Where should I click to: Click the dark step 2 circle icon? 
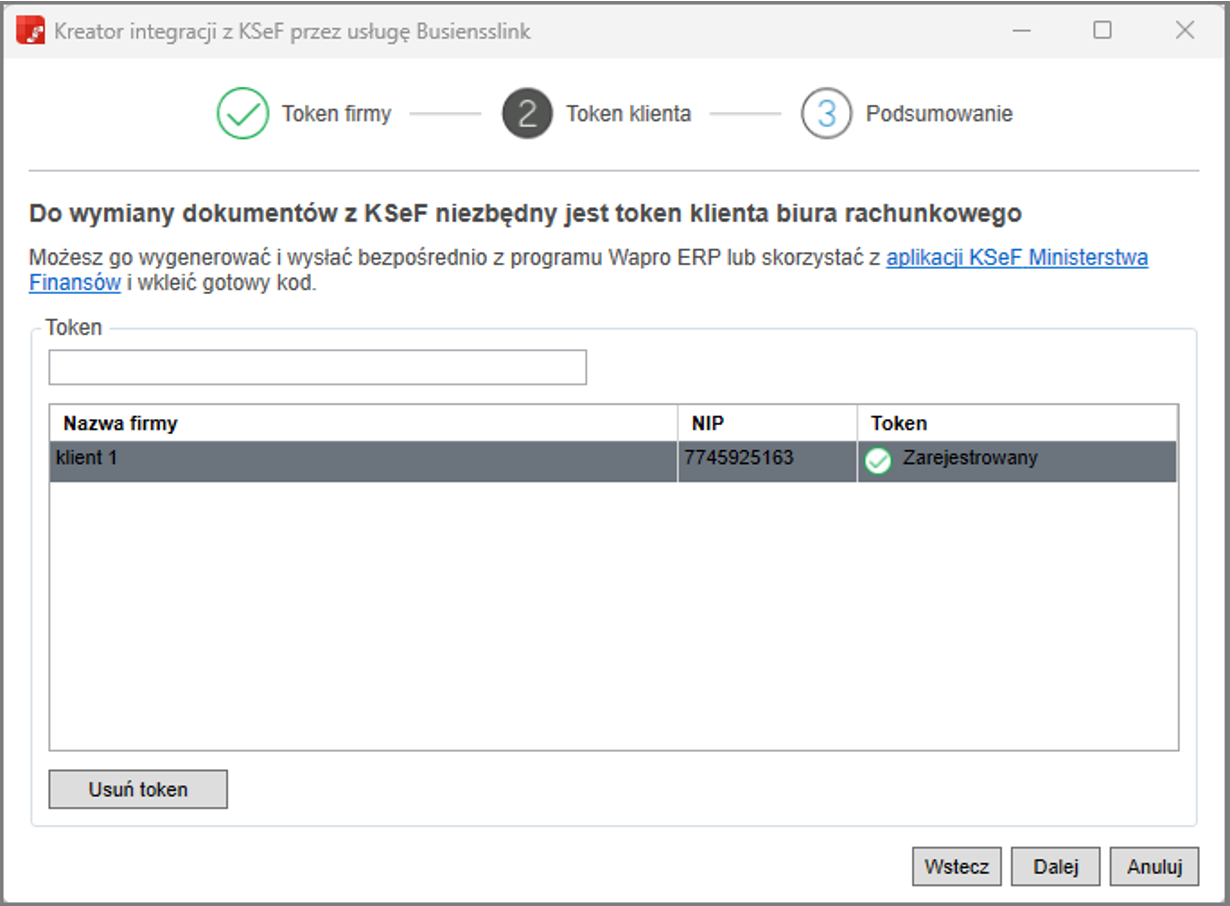527,114
